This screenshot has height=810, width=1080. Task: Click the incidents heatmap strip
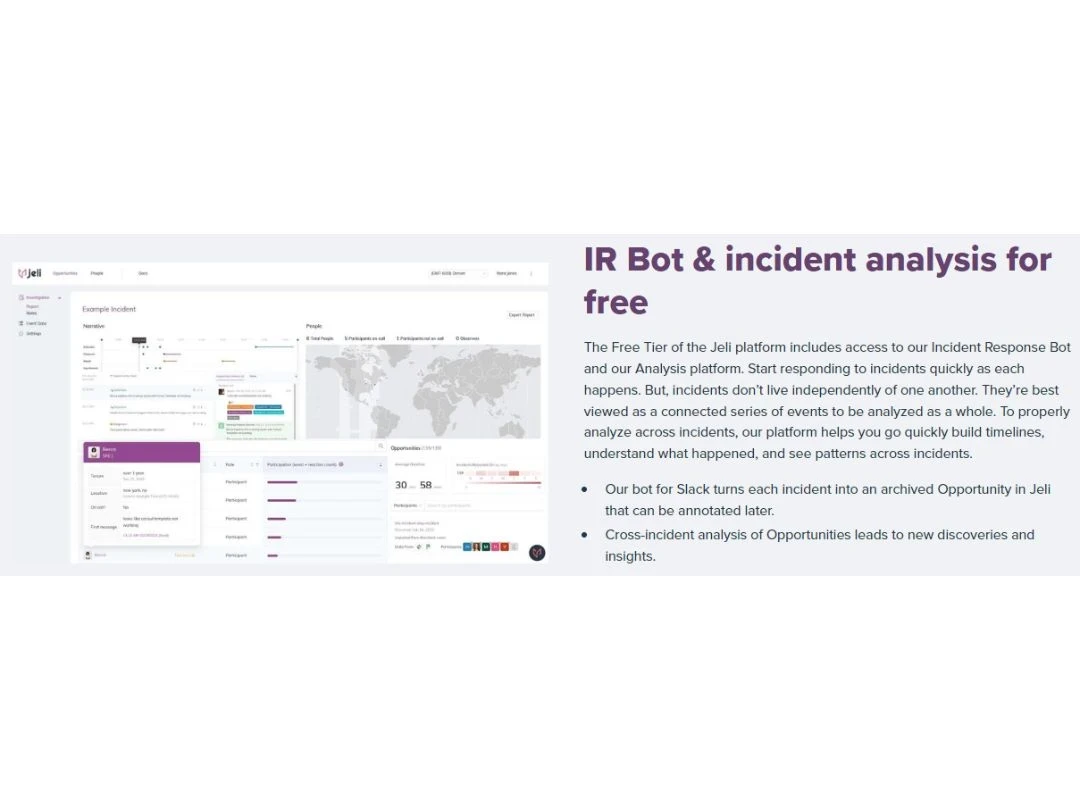(503, 473)
